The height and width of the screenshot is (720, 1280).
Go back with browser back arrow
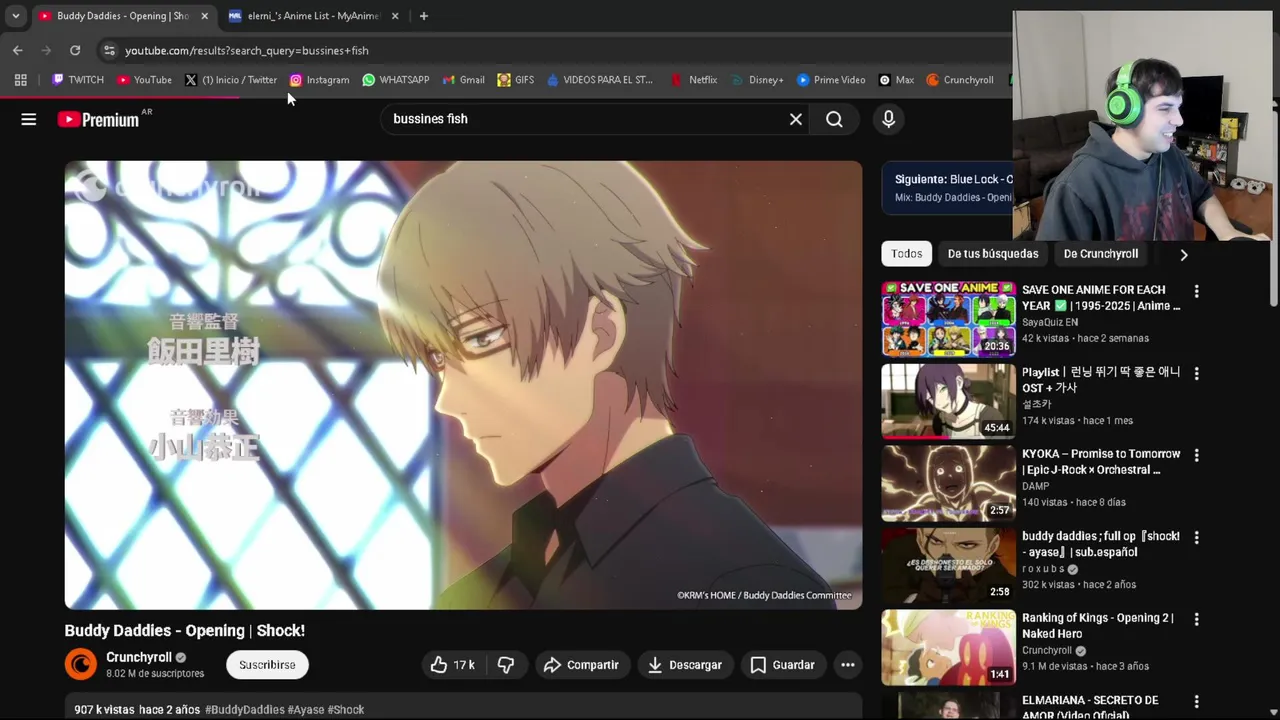pos(18,50)
